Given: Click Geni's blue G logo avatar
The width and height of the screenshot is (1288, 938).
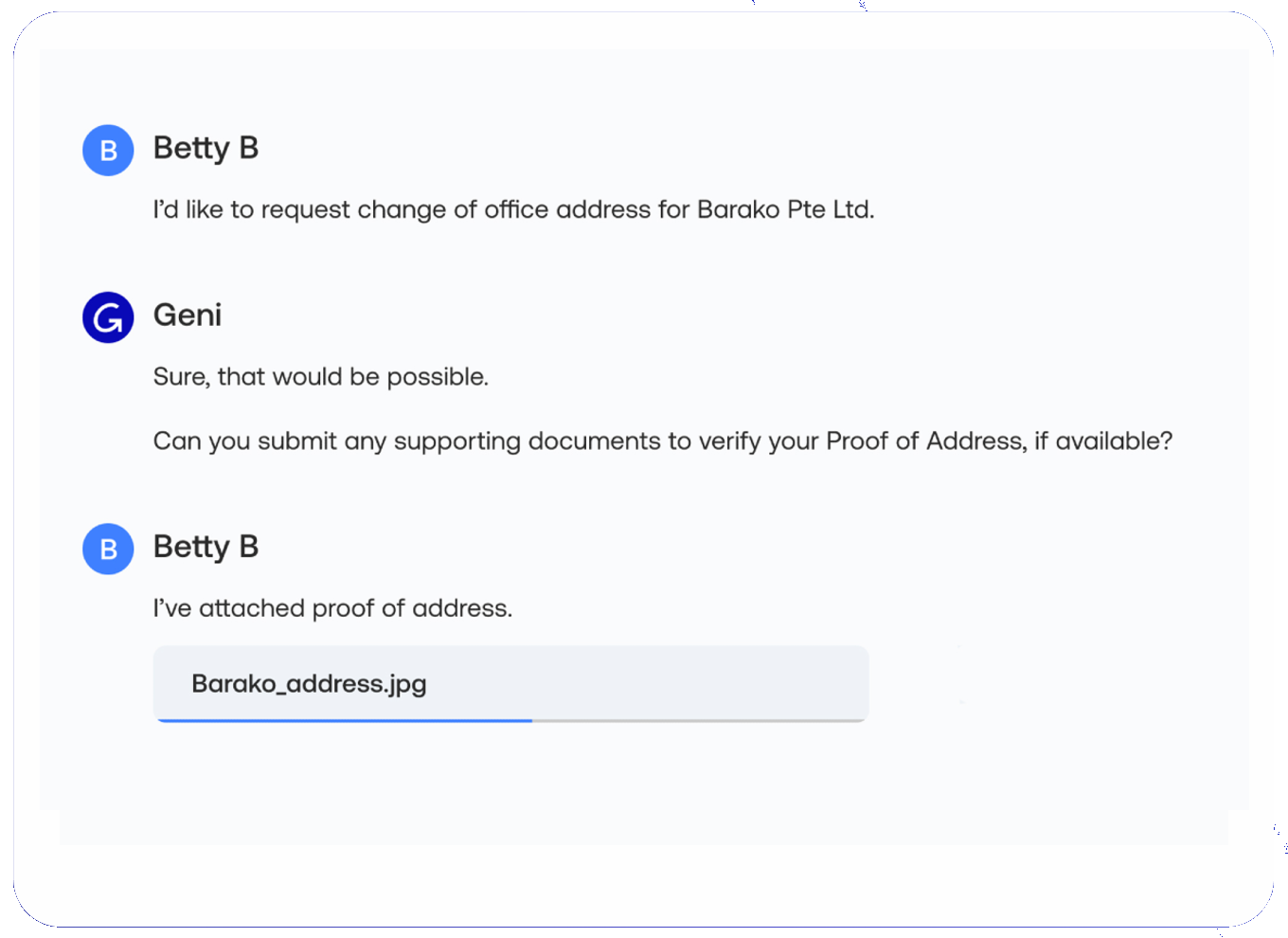Looking at the screenshot, I should (x=108, y=316).
